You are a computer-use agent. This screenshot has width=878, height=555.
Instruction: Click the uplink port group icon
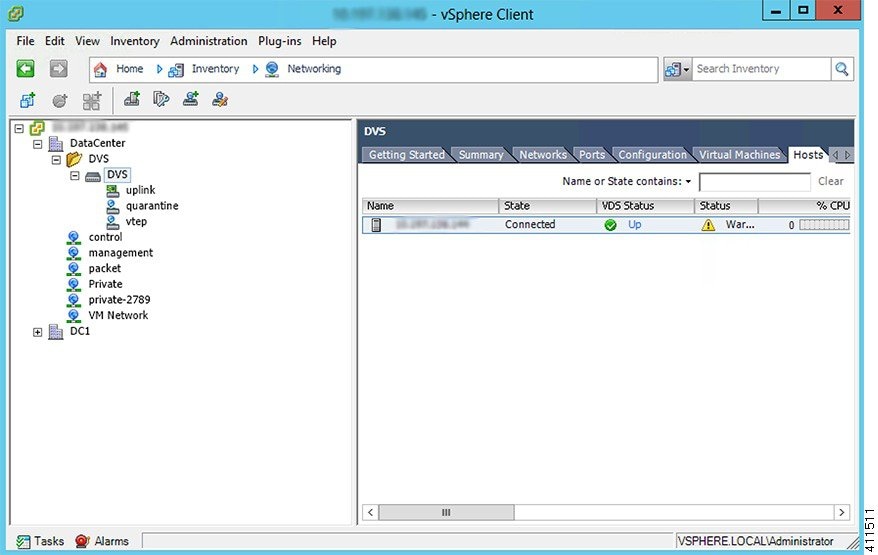coord(113,191)
